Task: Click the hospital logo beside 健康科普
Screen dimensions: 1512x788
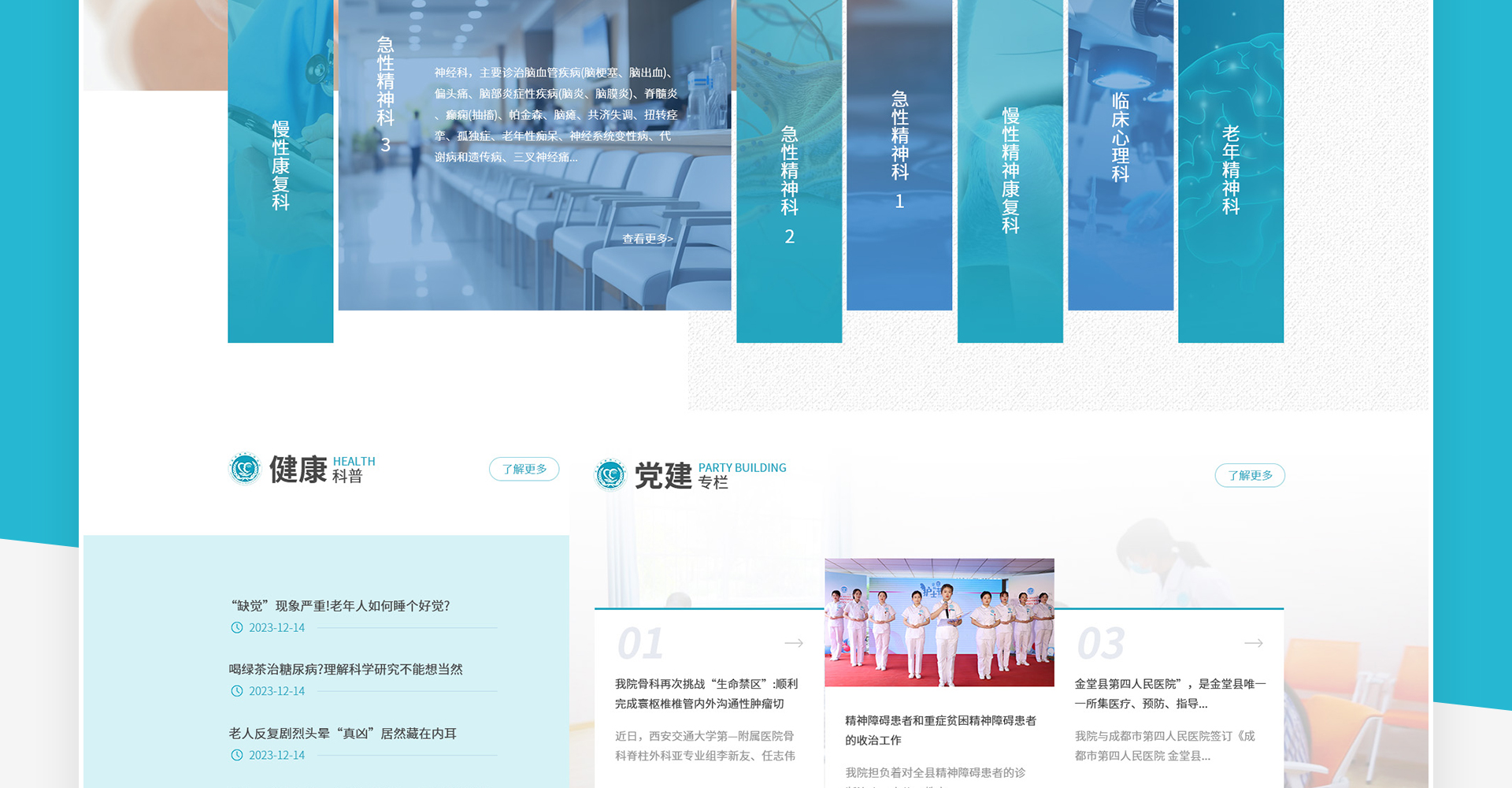Action: pyautogui.click(x=244, y=469)
